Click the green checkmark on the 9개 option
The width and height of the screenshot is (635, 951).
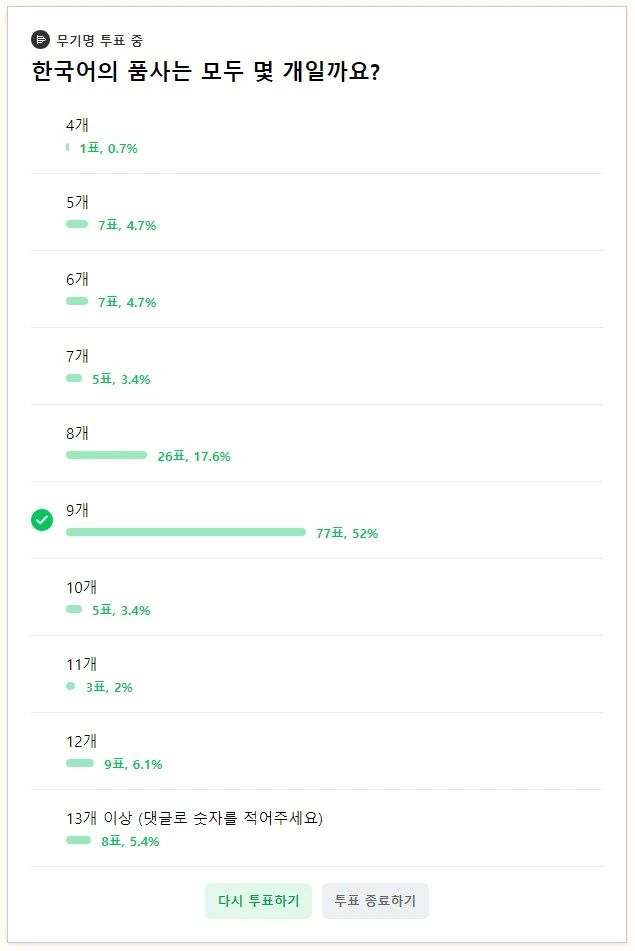(x=42, y=520)
